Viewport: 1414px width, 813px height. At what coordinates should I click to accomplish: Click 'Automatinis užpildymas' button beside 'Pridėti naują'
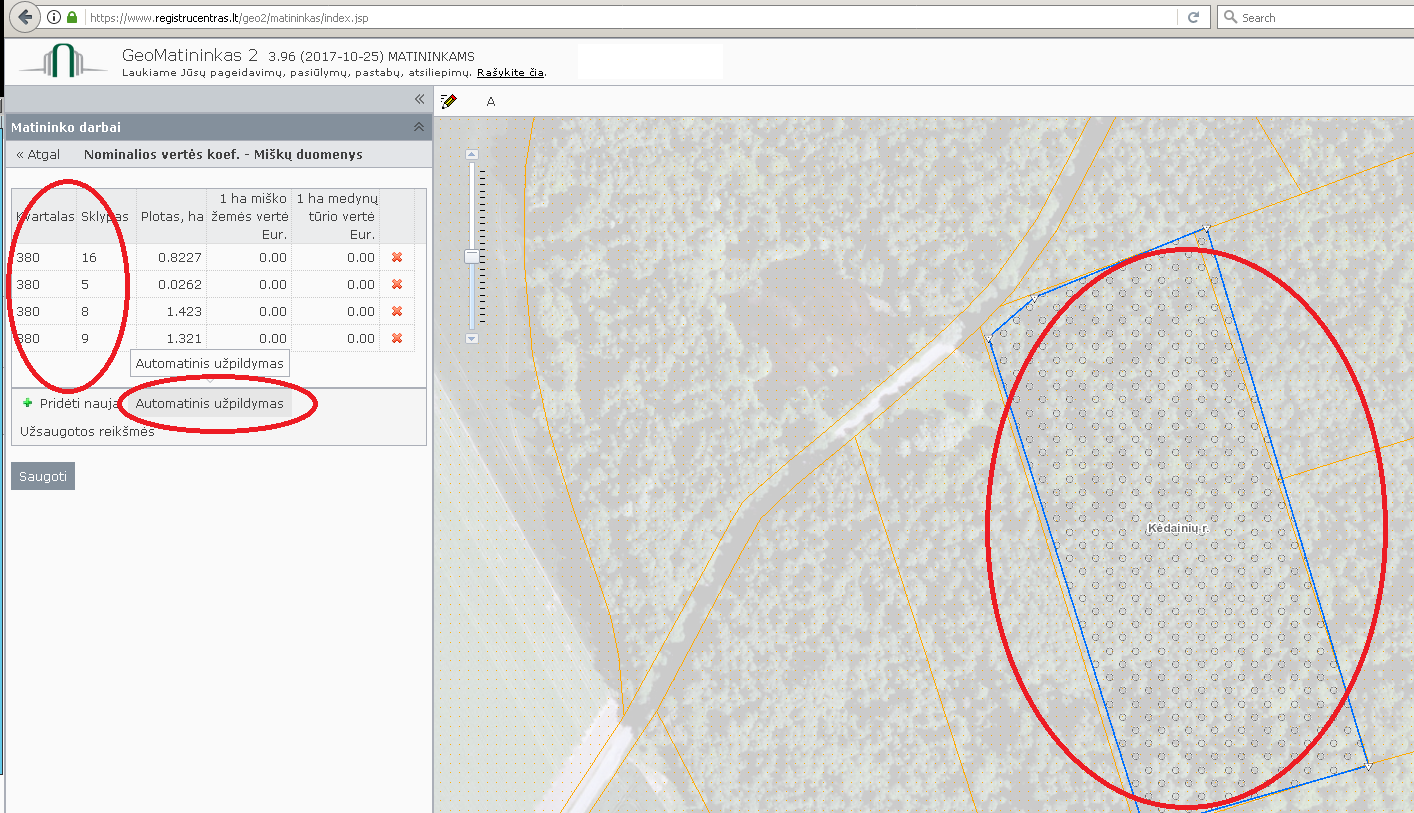(210, 403)
